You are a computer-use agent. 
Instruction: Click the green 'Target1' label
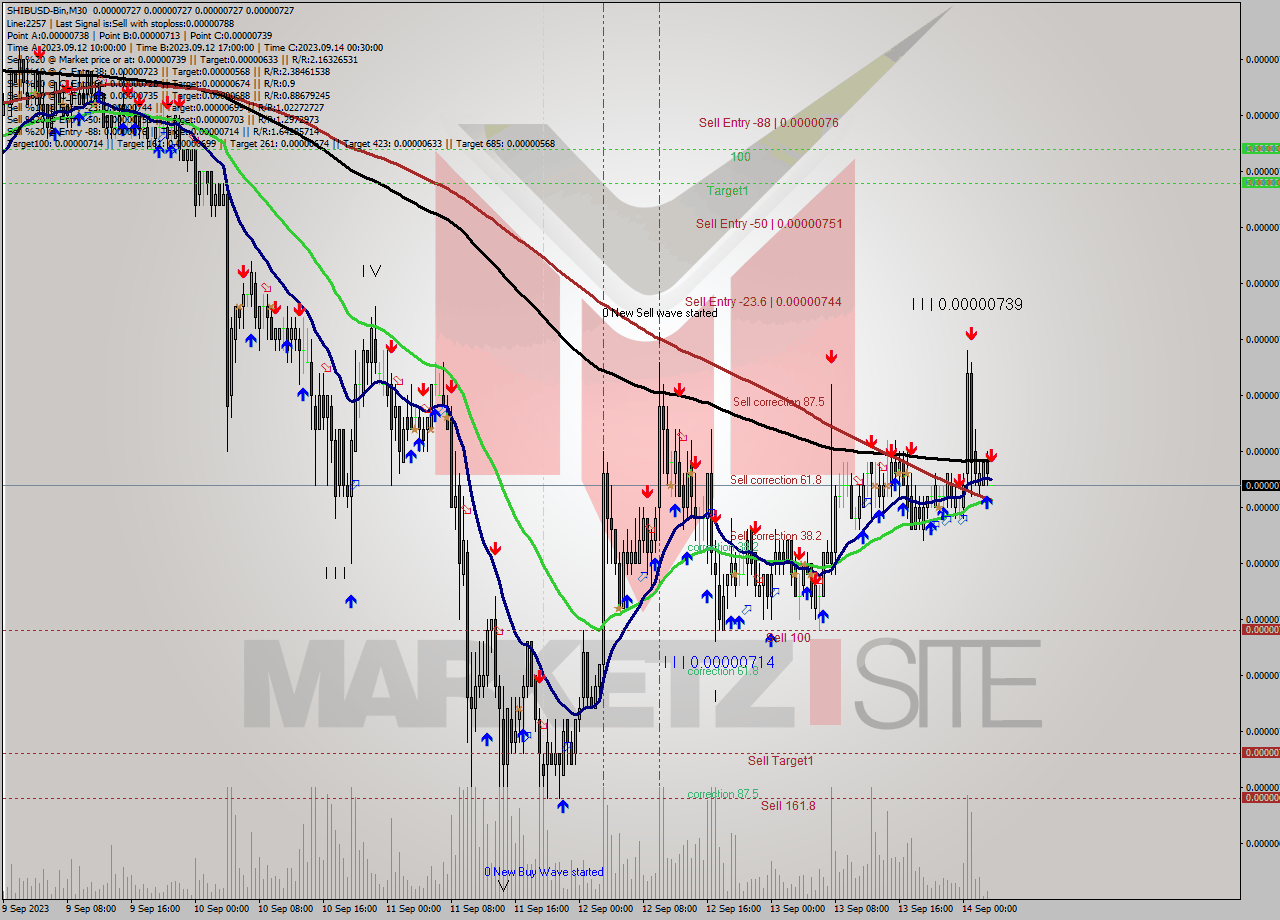[x=727, y=190]
